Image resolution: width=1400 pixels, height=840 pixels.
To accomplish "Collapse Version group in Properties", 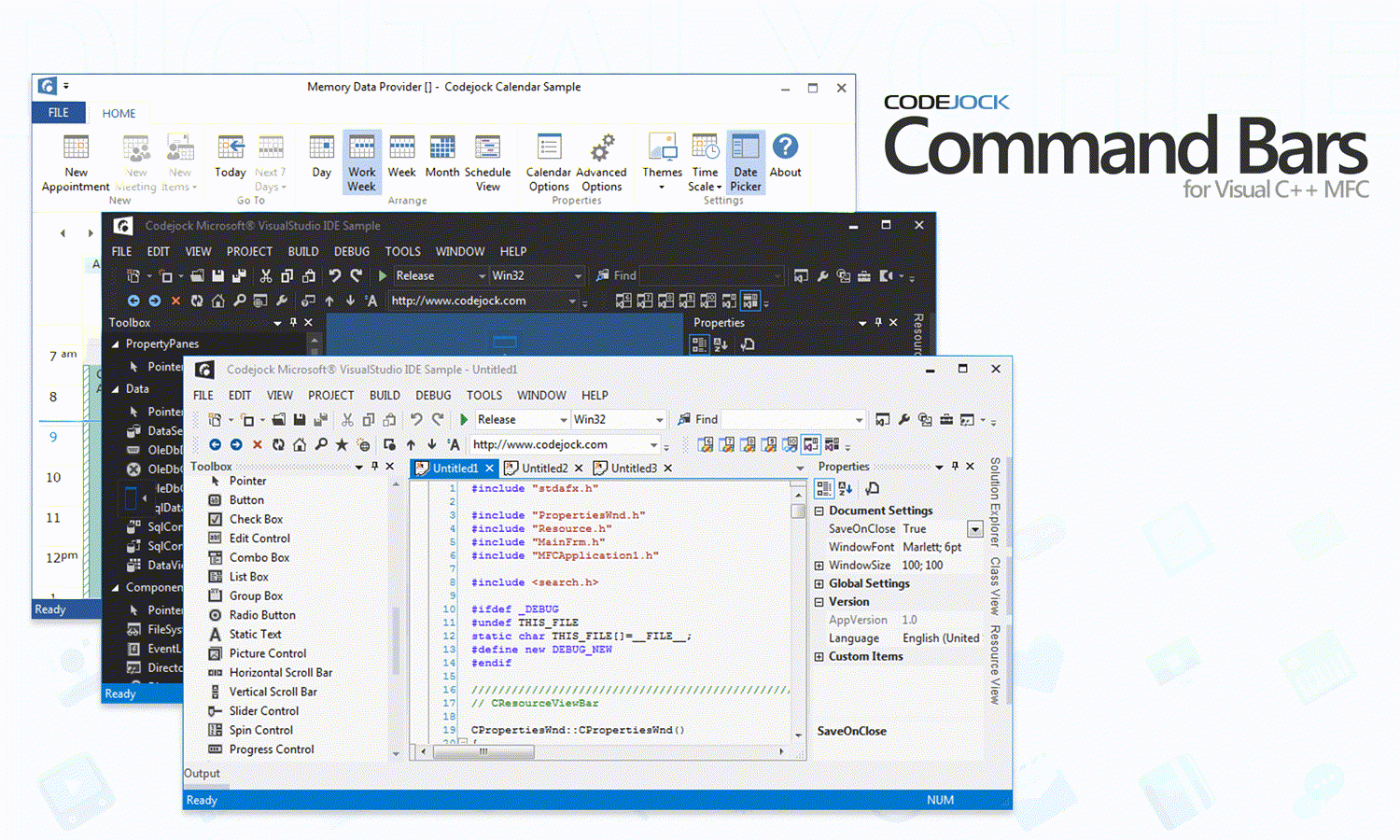I will click(x=819, y=603).
